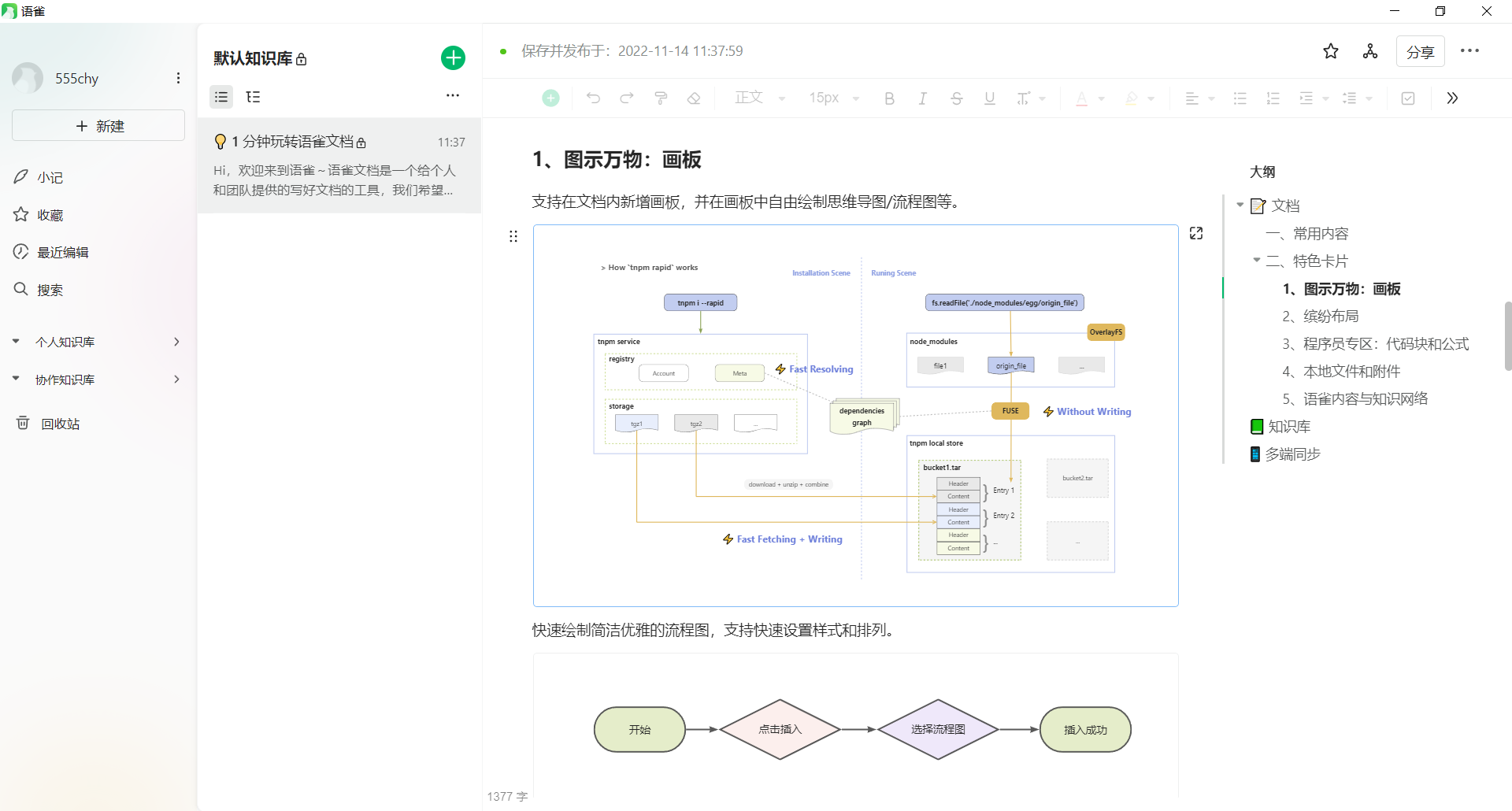Toggle bold formatting
This screenshot has width=1512, height=811.
(x=889, y=98)
